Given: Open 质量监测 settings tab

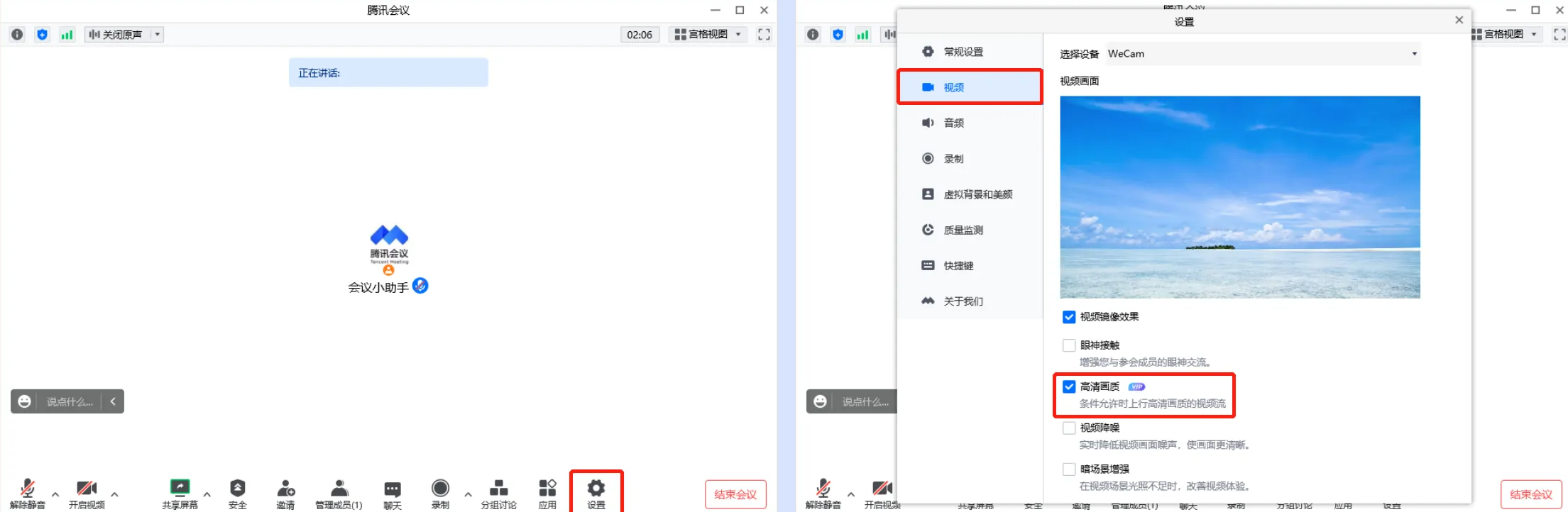Looking at the screenshot, I should (970, 230).
